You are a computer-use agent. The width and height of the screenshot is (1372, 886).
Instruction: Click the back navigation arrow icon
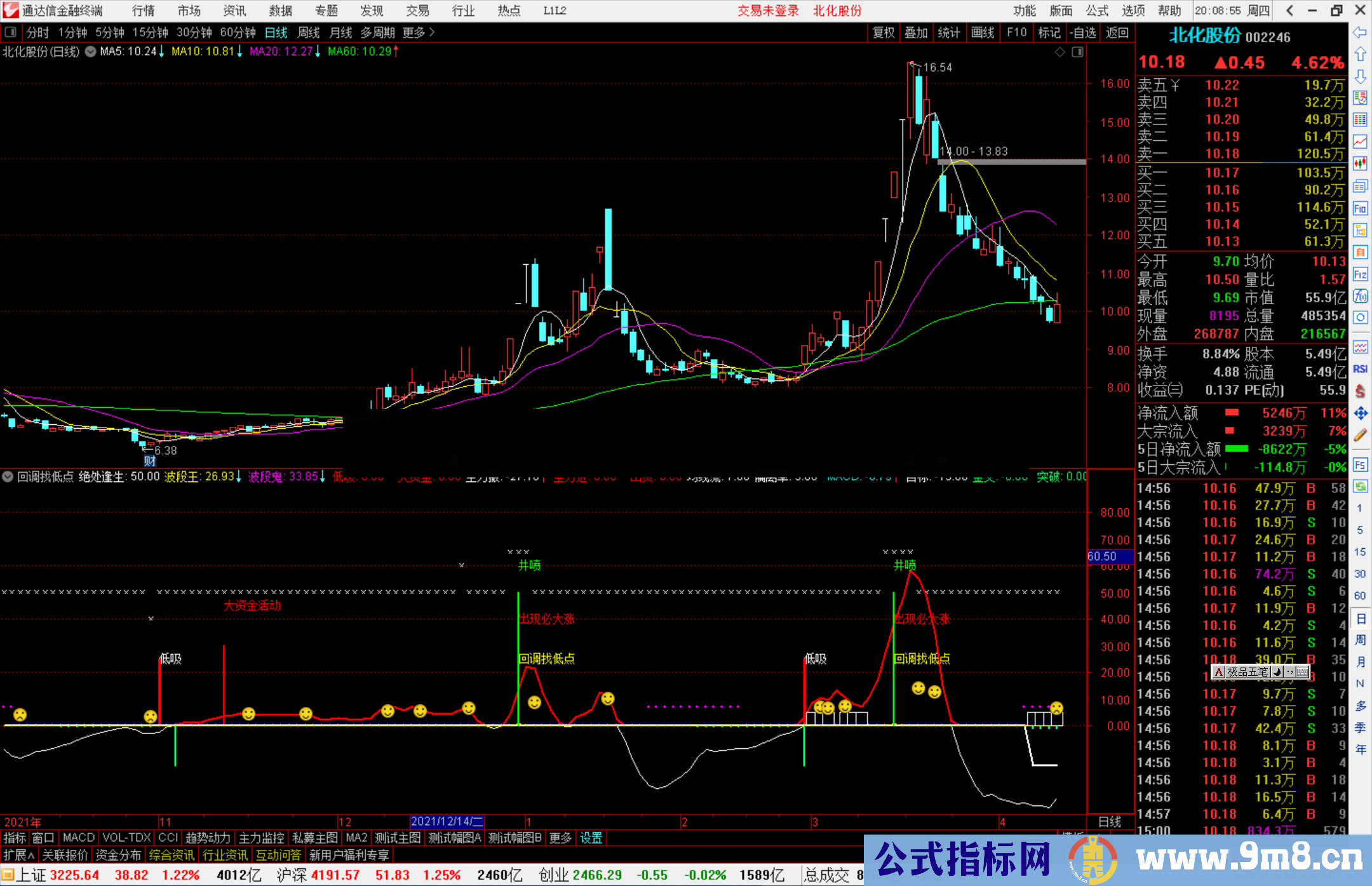1291,10
